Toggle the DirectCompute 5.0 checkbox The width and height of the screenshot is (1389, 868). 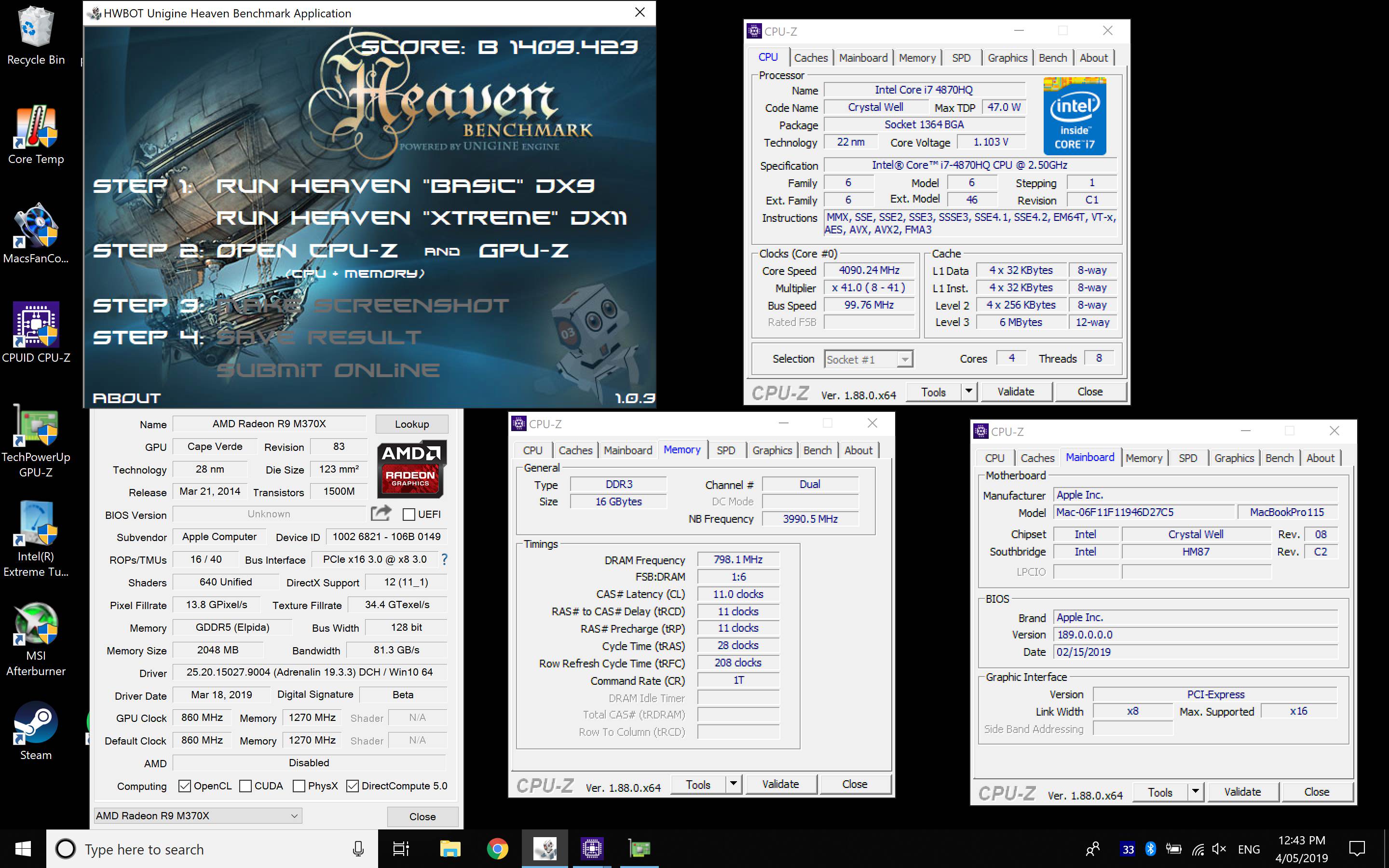pos(353,786)
